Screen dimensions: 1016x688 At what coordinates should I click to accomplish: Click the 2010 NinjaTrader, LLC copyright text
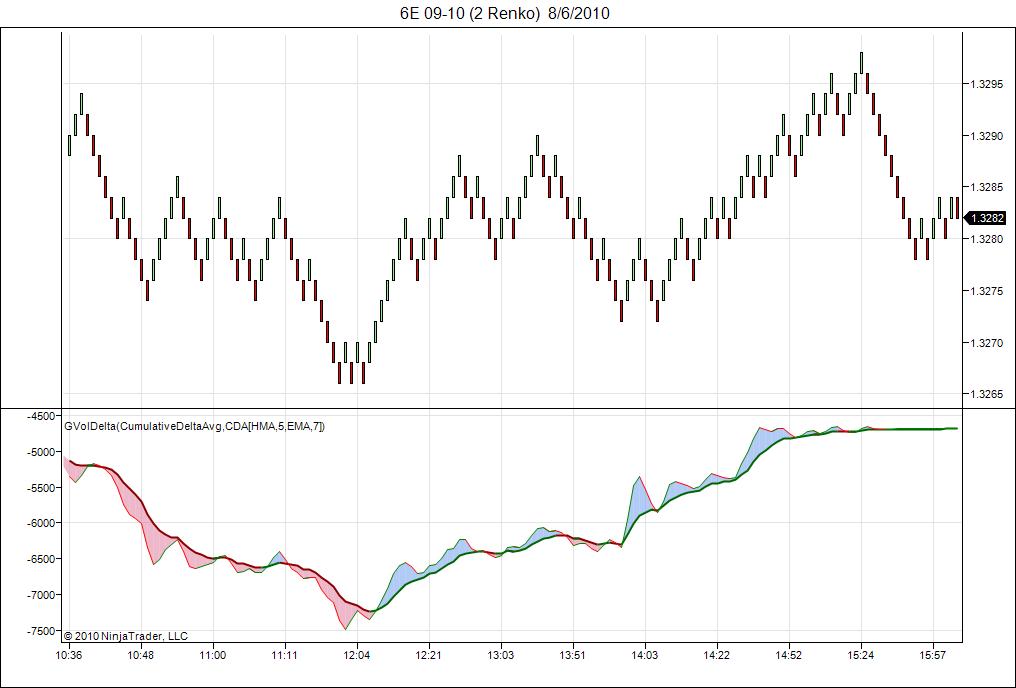coord(126,636)
